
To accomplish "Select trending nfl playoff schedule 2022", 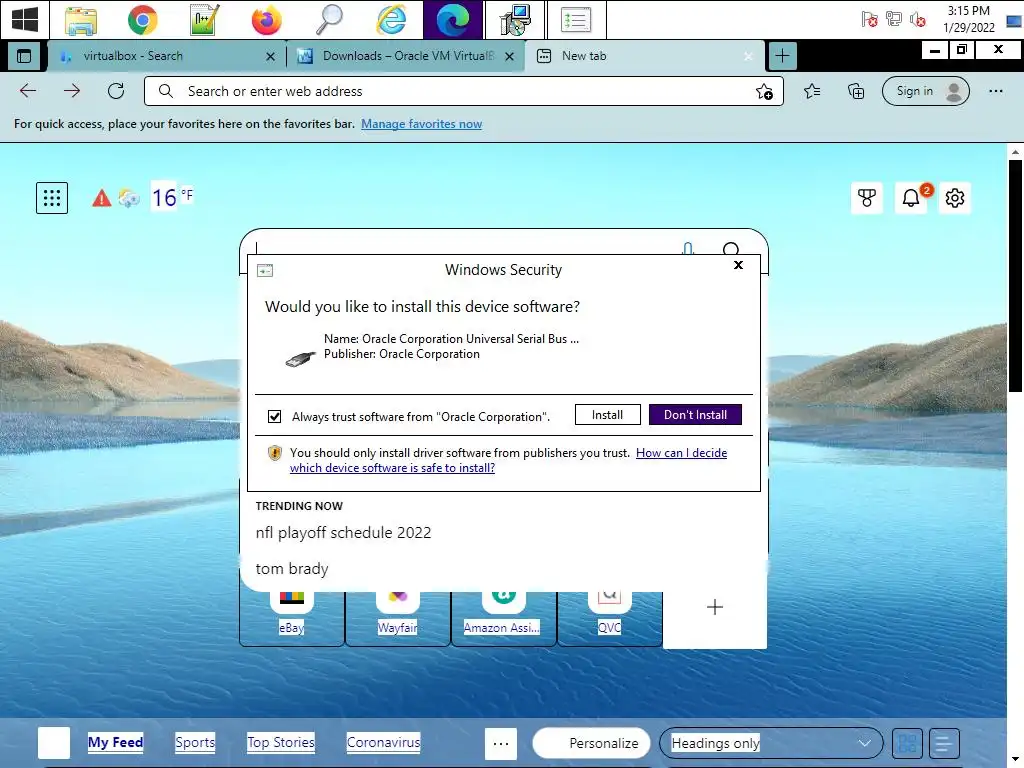I will [x=344, y=533].
